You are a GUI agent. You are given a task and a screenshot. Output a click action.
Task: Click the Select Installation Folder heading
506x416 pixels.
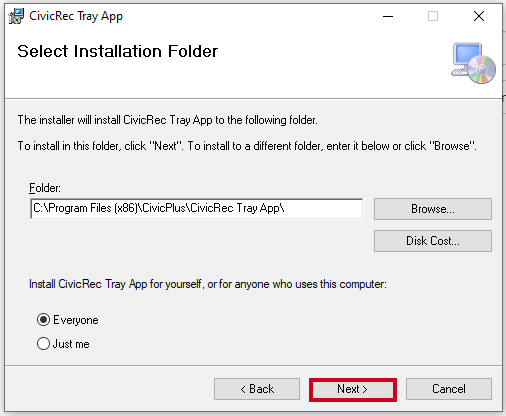117,51
